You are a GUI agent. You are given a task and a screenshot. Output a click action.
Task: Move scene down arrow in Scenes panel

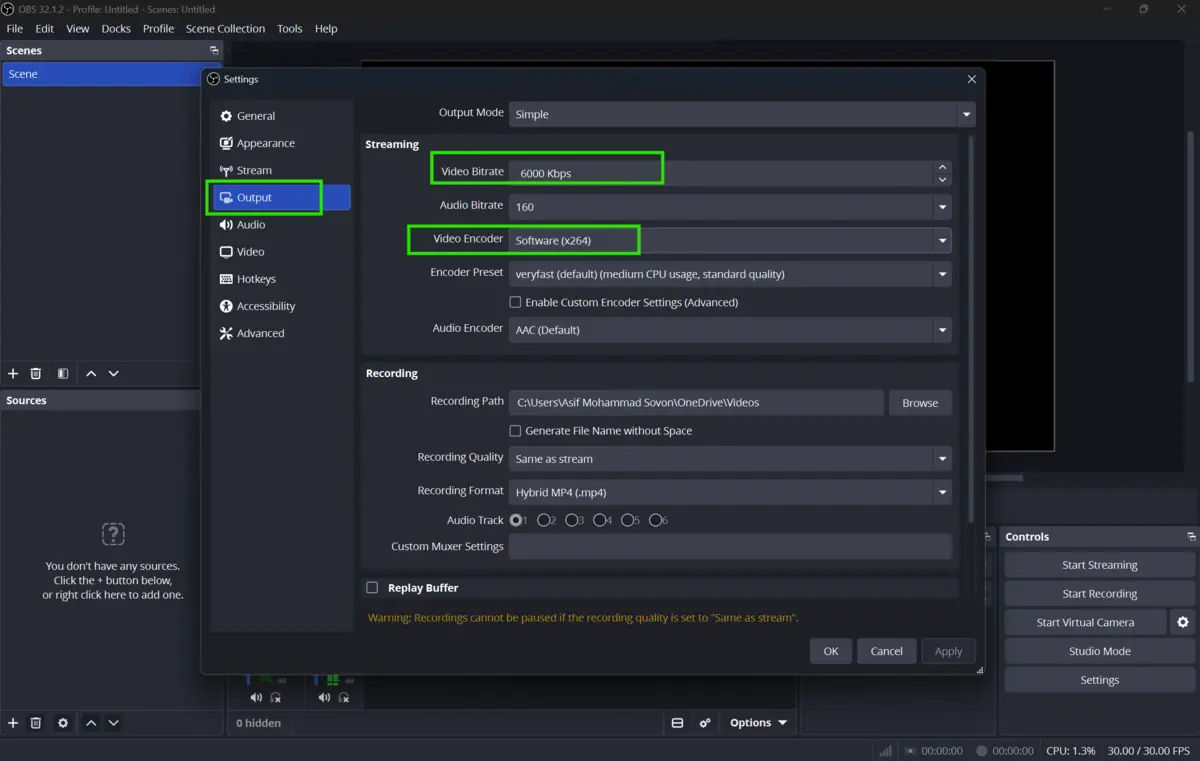(x=114, y=373)
